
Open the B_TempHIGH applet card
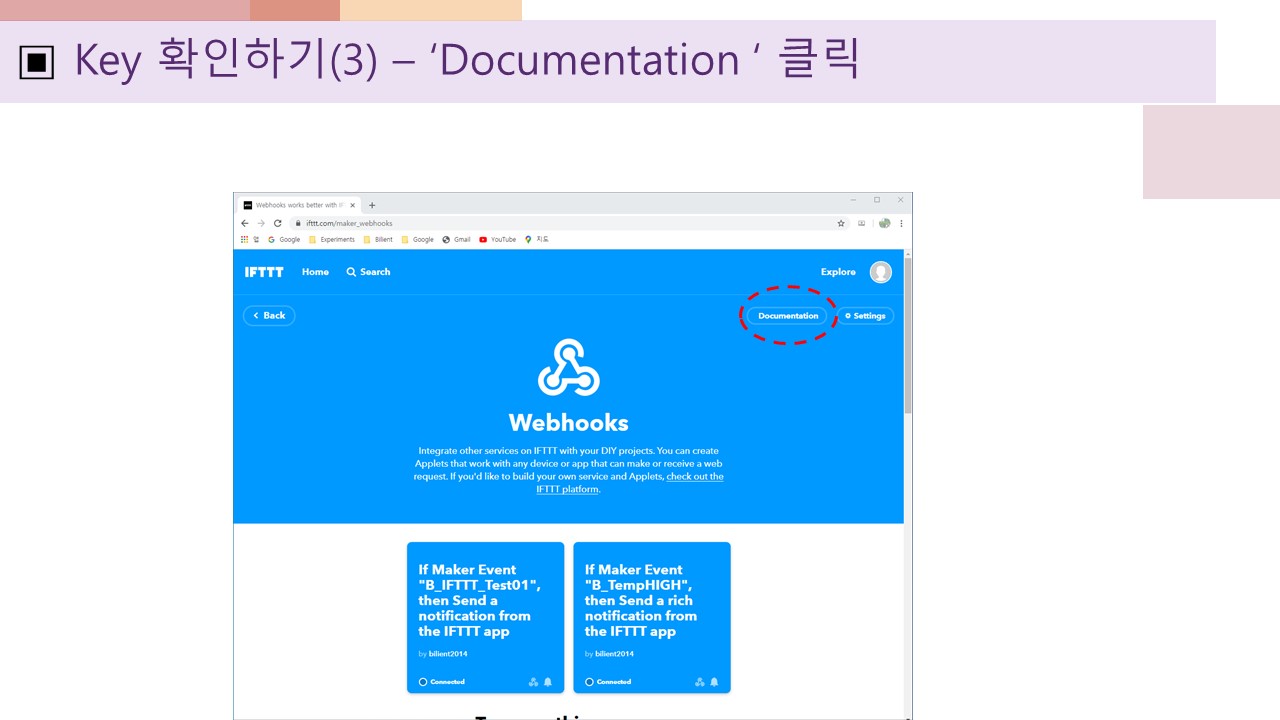pyautogui.click(x=652, y=617)
